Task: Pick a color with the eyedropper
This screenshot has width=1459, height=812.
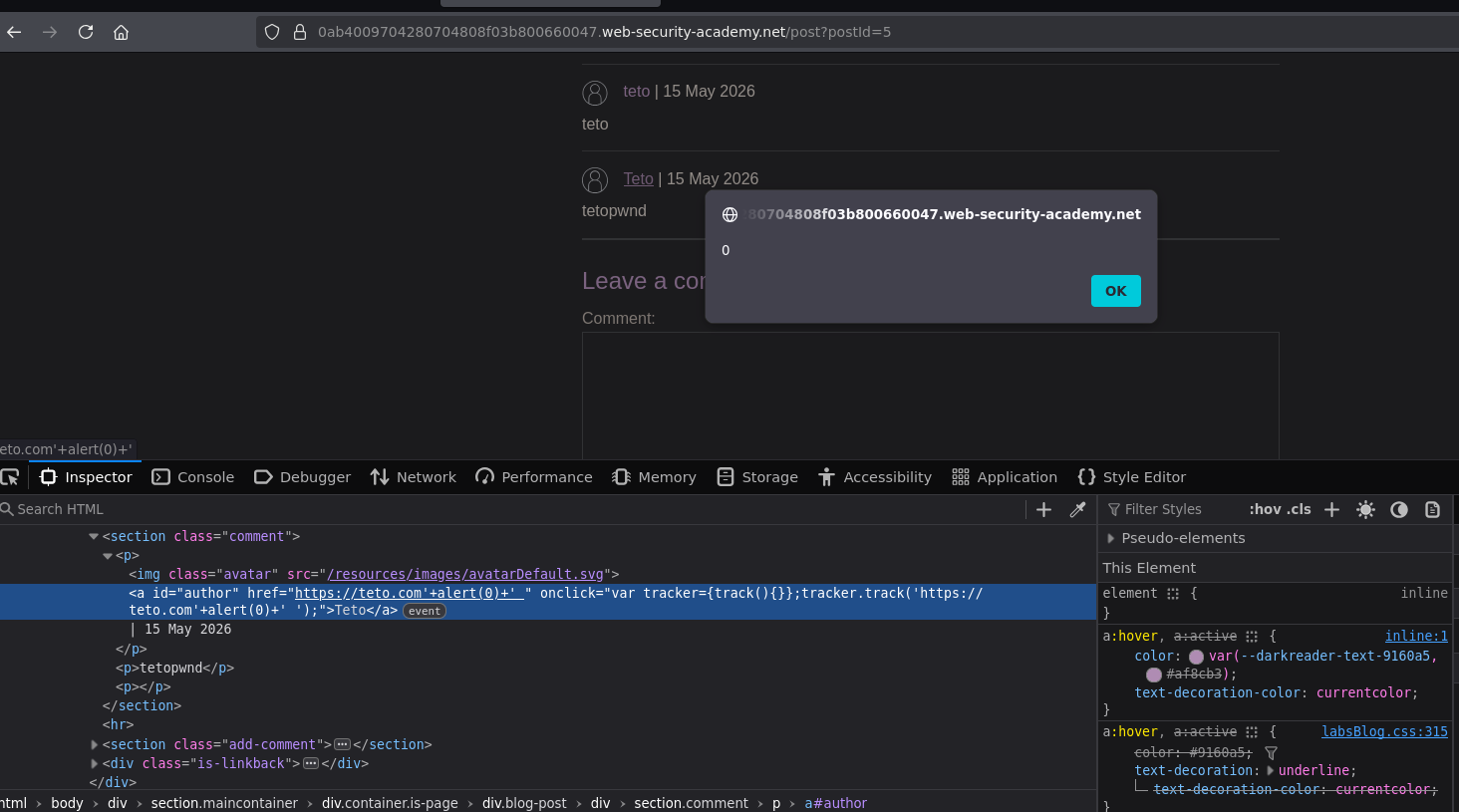Action: point(1077,509)
